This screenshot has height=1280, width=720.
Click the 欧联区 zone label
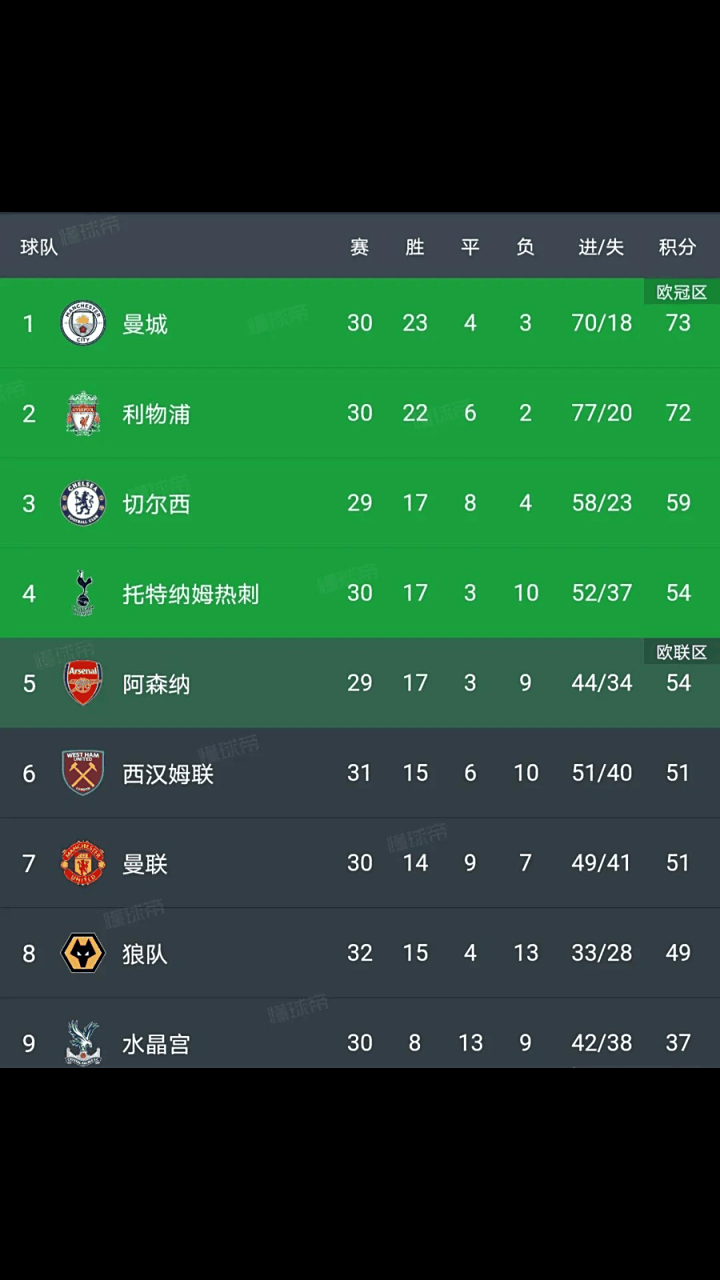tap(681, 652)
